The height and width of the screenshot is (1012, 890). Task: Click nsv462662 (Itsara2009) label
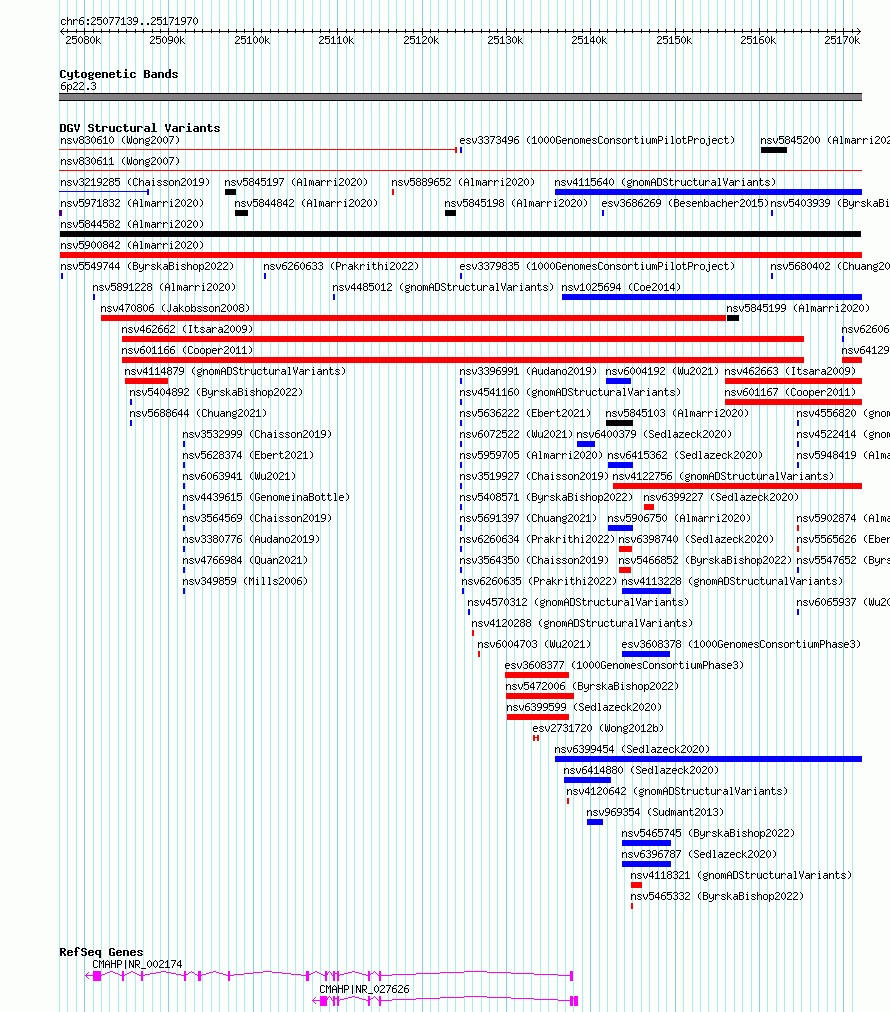[187, 329]
